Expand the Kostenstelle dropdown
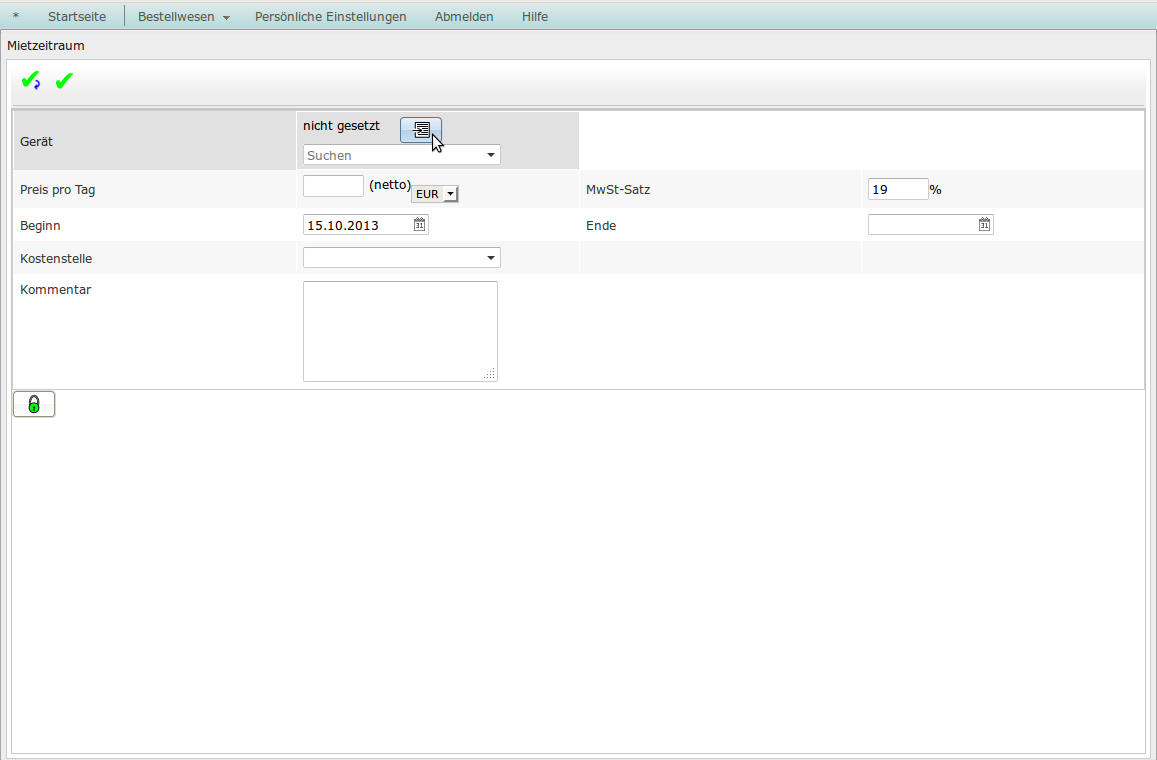The height and width of the screenshot is (760, 1157). tap(490, 258)
